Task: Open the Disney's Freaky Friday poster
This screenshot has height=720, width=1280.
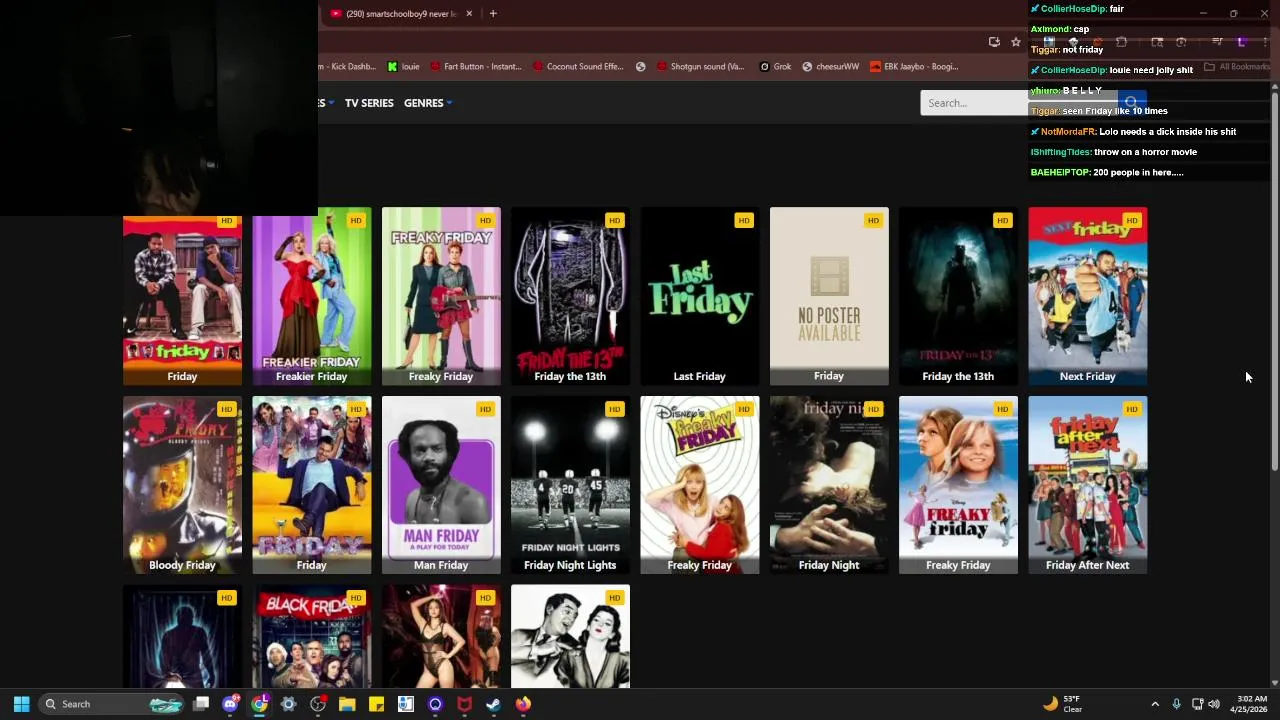Action: [x=699, y=485]
